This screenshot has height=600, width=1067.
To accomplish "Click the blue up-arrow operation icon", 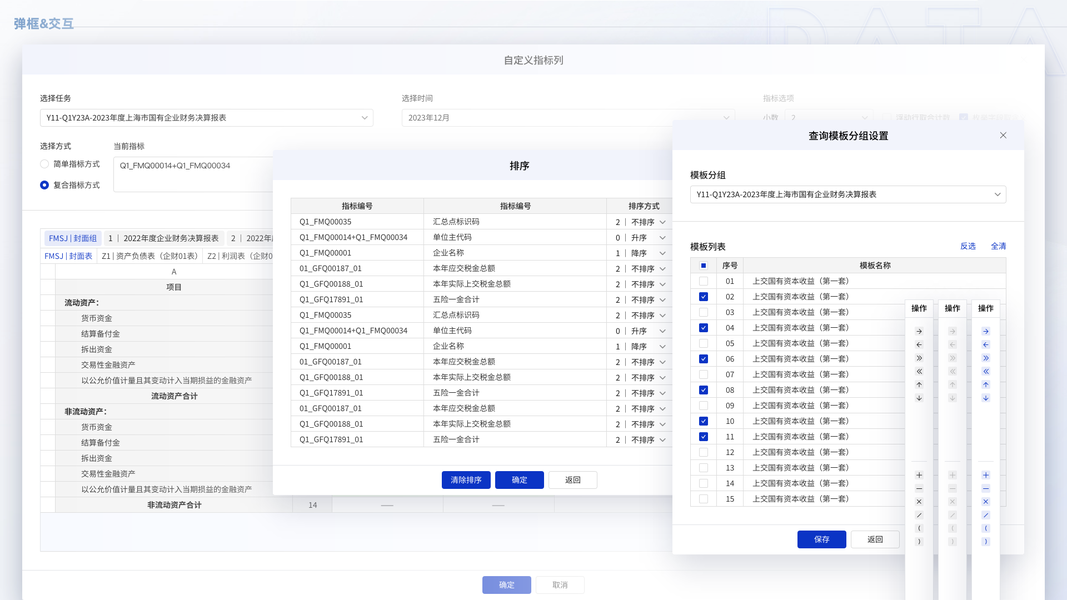I will click(985, 384).
